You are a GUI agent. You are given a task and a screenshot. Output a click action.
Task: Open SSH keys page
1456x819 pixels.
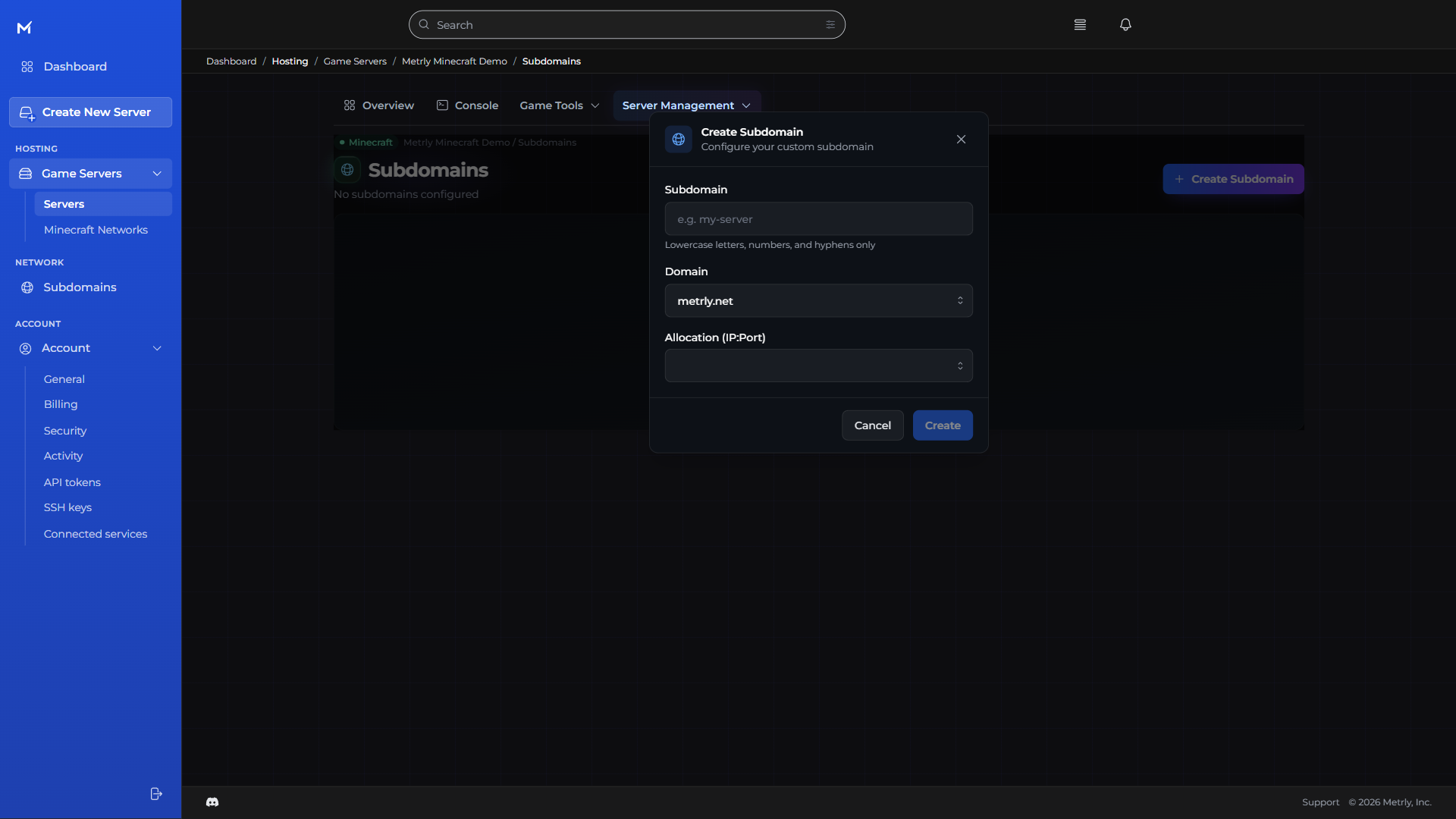click(x=67, y=507)
